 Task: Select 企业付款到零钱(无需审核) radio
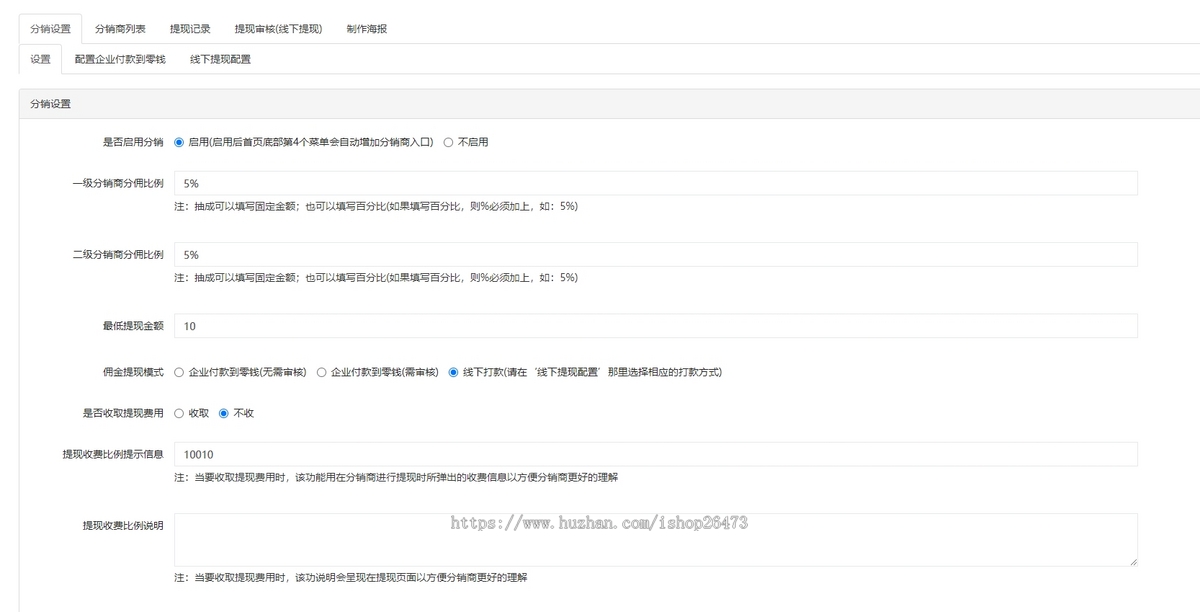pos(179,372)
